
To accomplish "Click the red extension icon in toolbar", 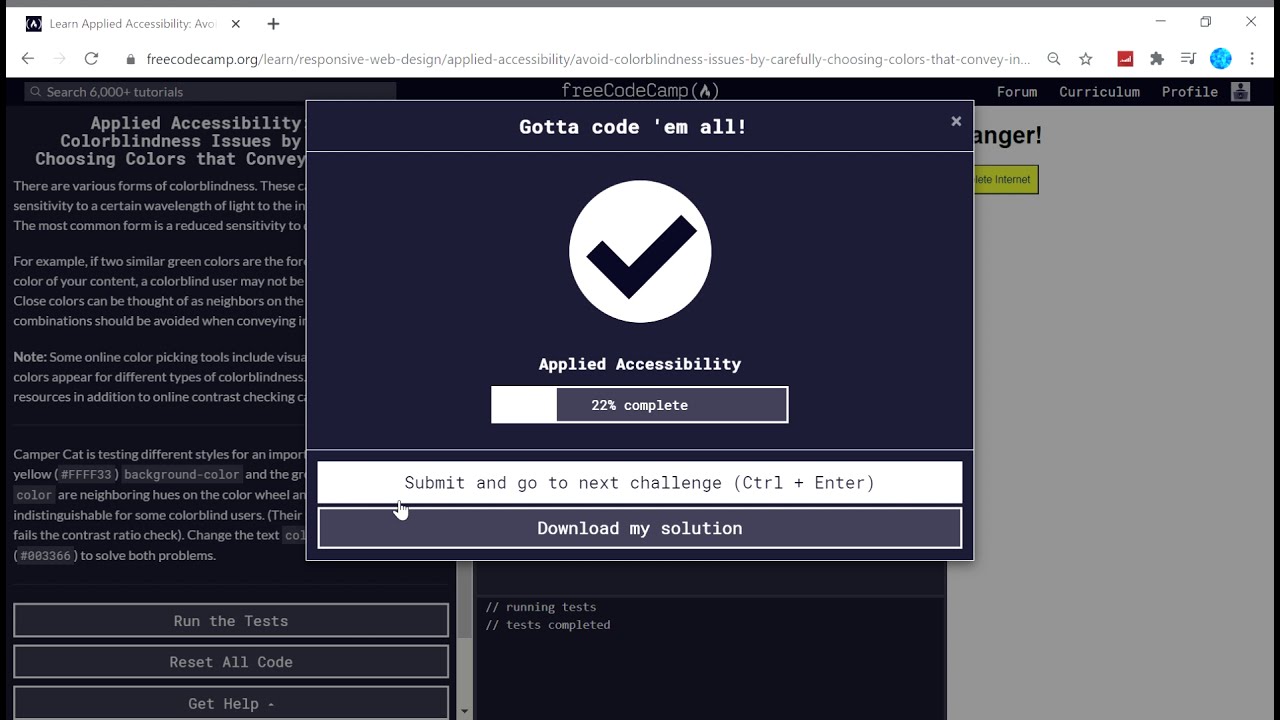I will 1125,59.
